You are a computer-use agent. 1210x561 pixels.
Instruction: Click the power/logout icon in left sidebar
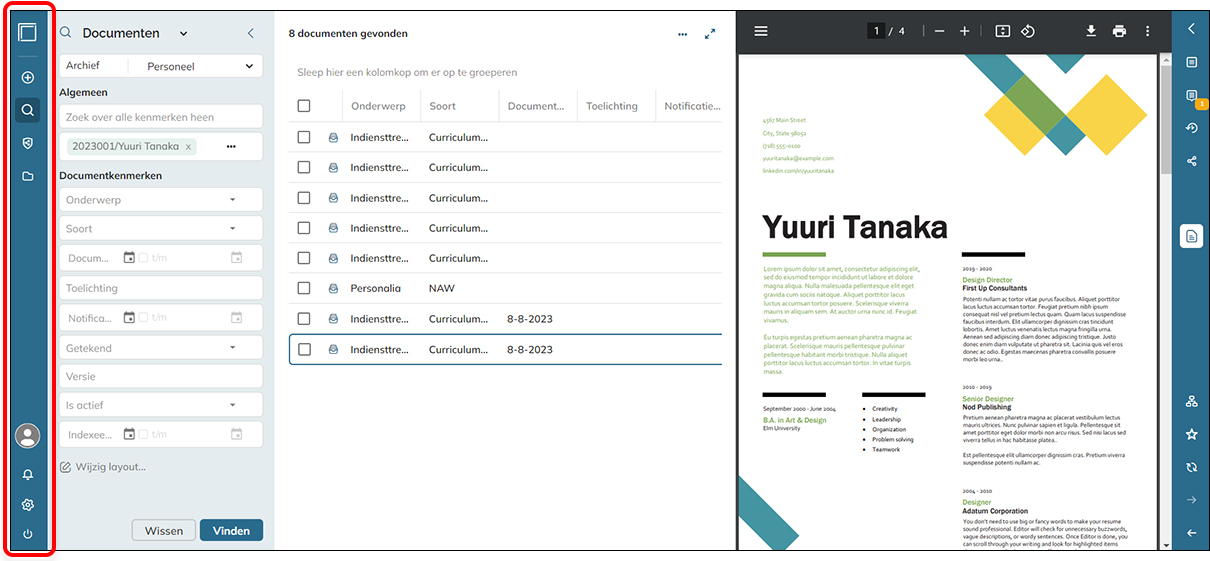tap(28, 534)
